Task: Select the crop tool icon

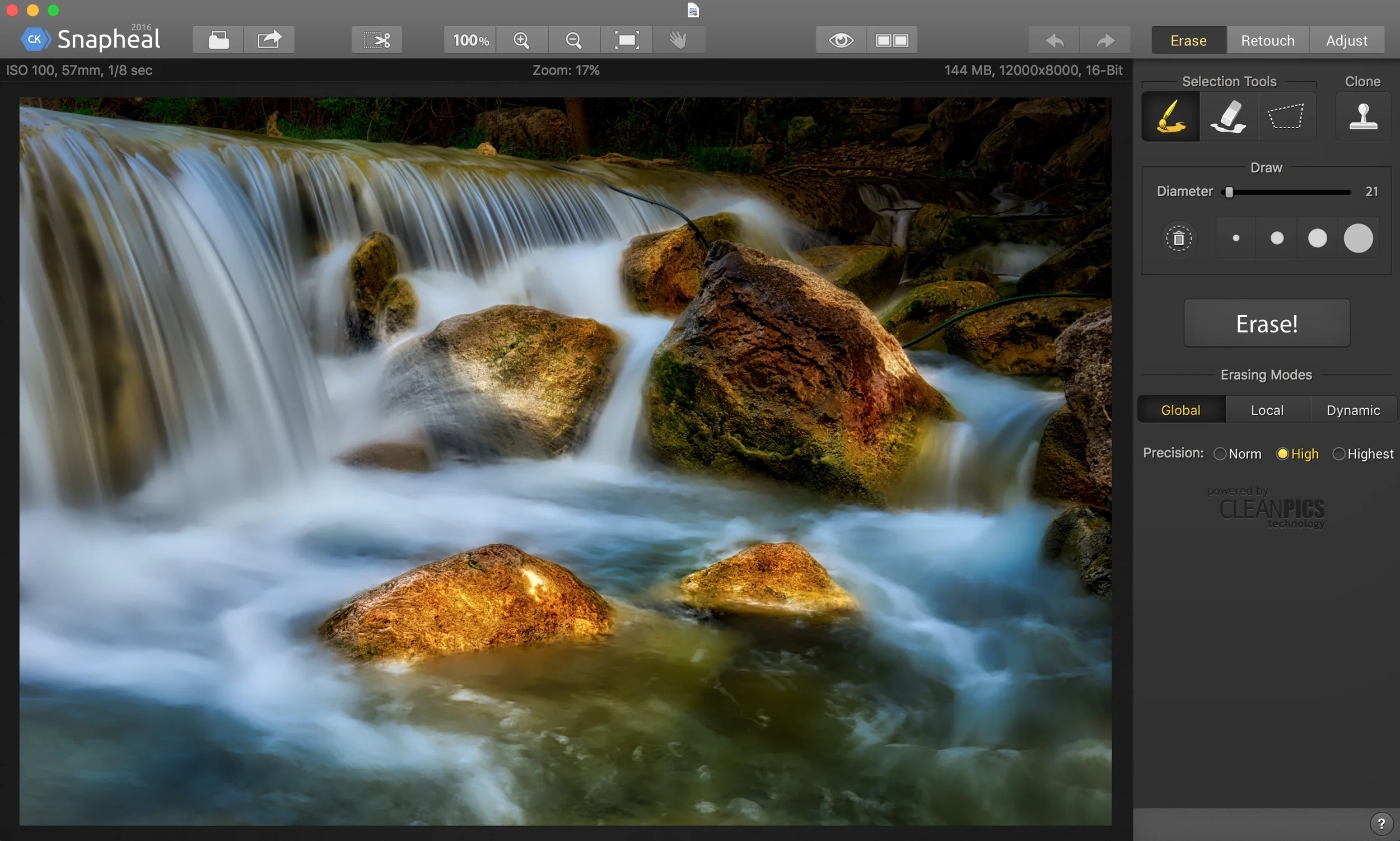Action: [376, 40]
